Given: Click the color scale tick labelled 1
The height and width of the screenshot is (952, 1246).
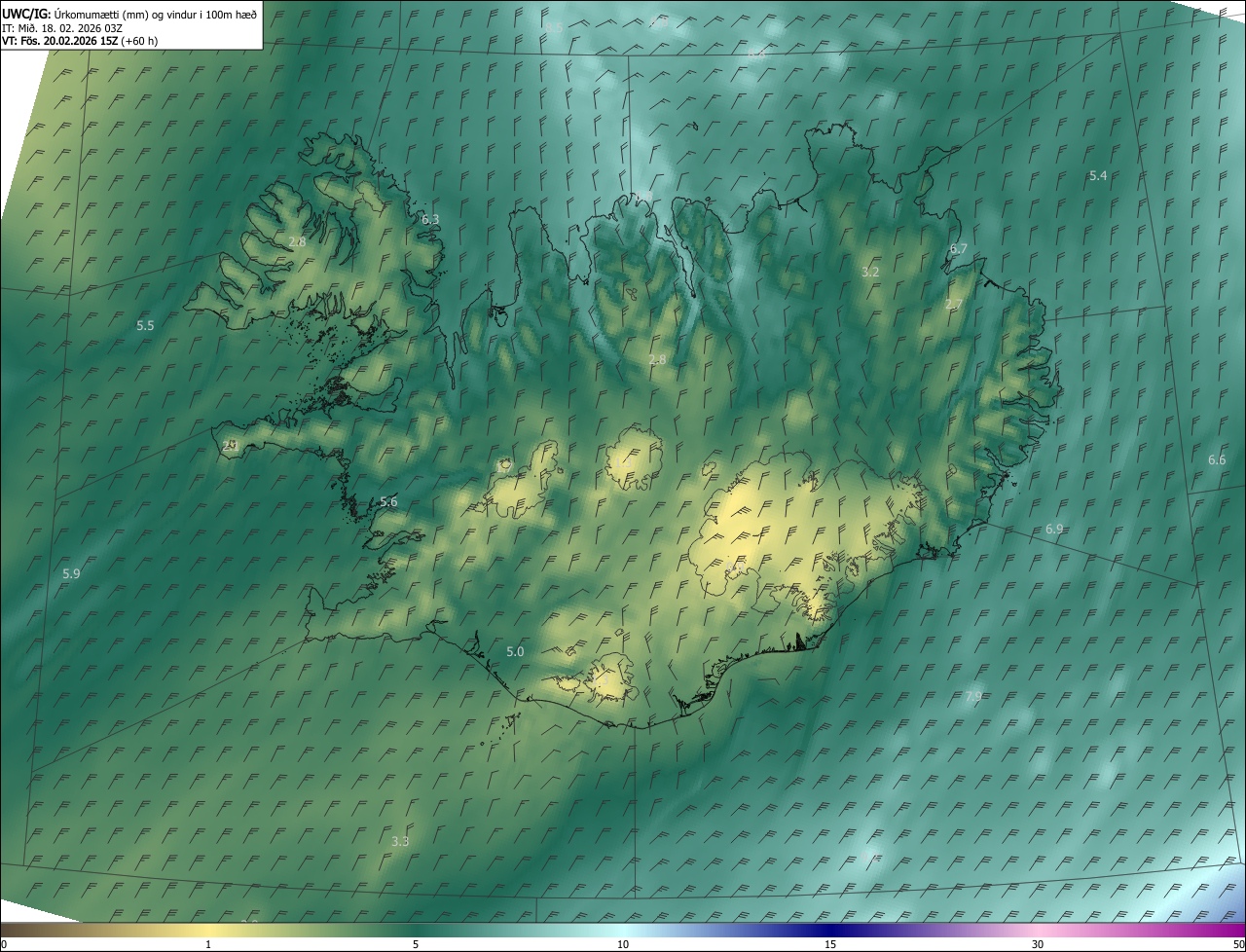Looking at the screenshot, I should [208, 945].
